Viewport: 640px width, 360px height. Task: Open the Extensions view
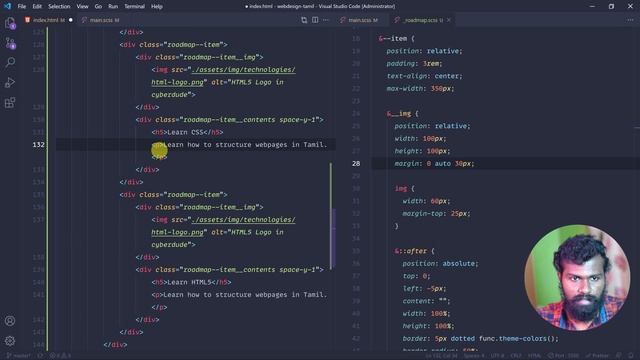(10, 102)
